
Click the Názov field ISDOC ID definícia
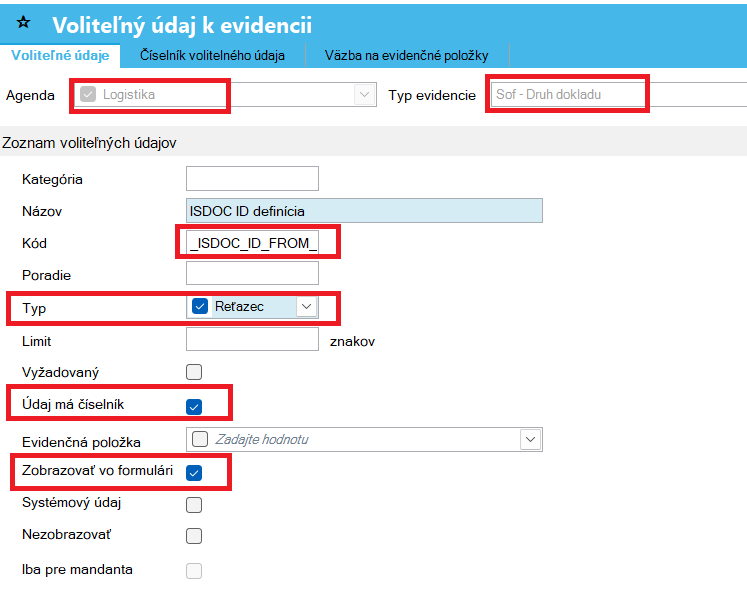click(364, 211)
